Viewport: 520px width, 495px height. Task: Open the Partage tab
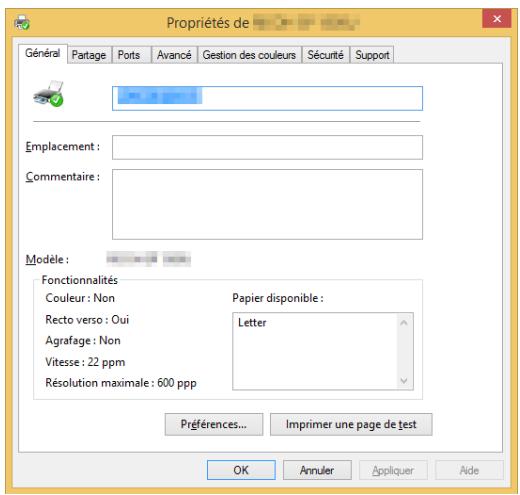[x=89, y=55]
